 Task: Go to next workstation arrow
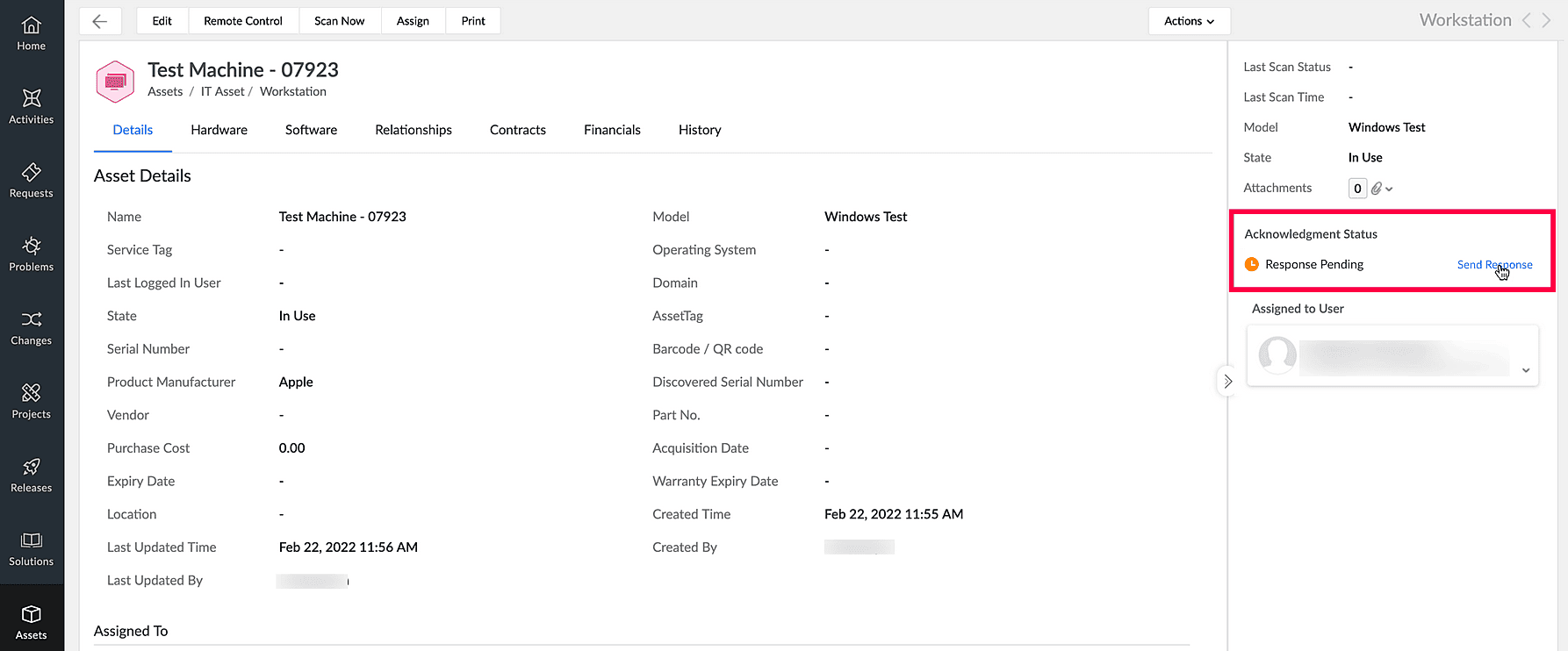[x=1547, y=20]
